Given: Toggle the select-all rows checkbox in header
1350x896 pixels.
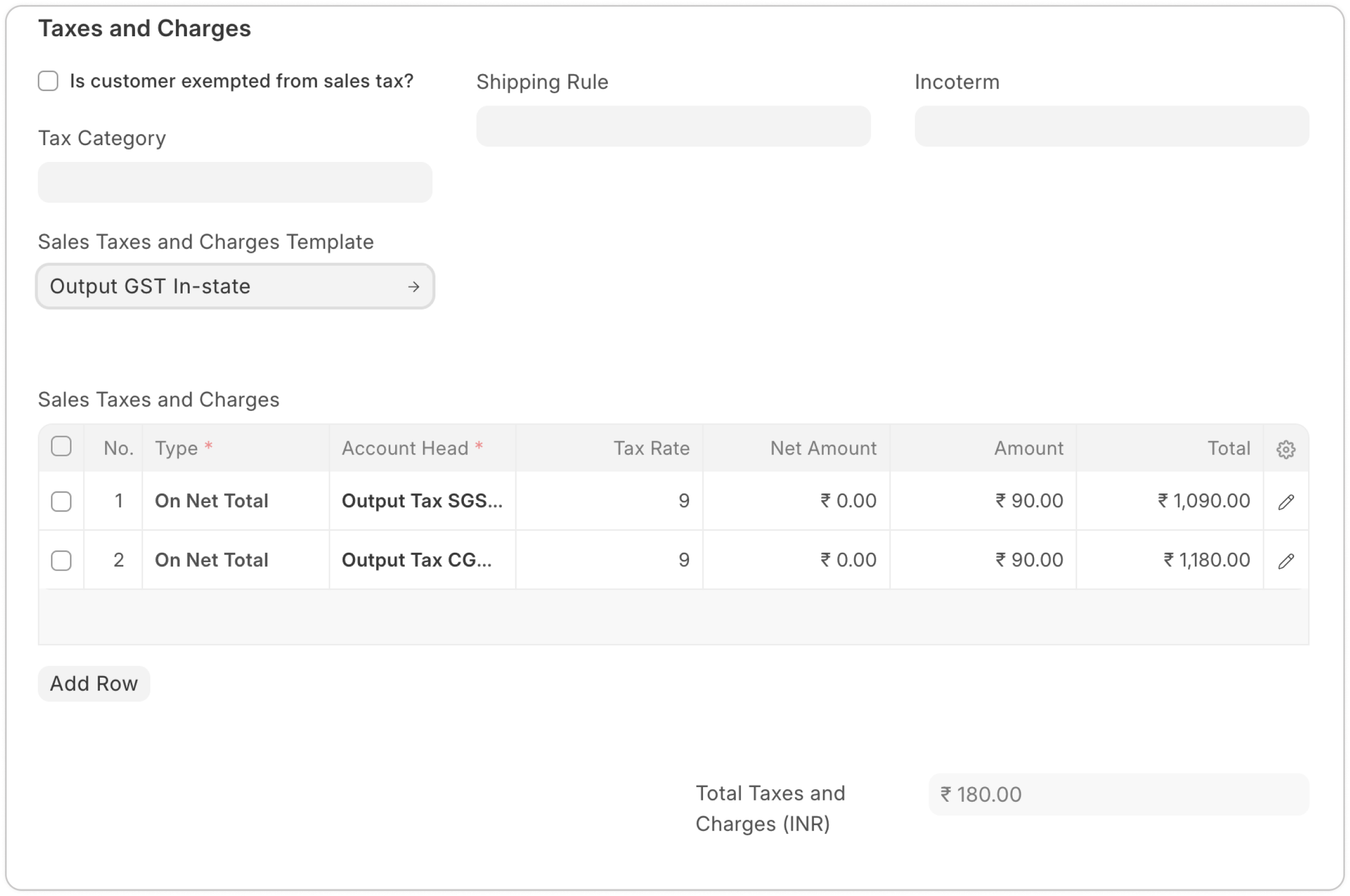Looking at the screenshot, I should pyautogui.click(x=61, y=446).
